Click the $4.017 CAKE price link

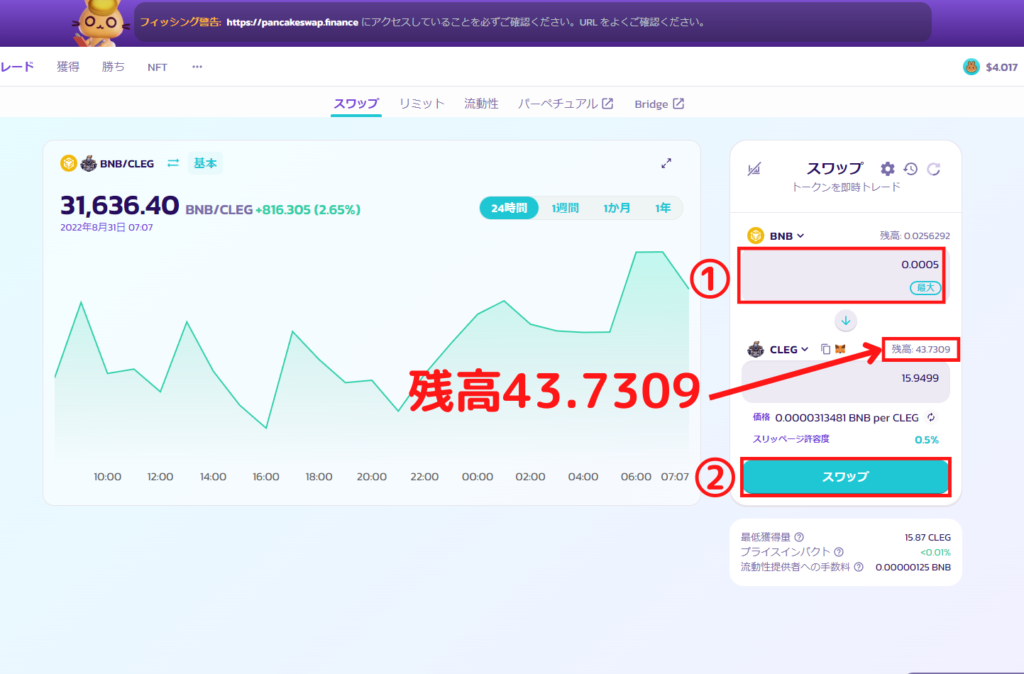pyautogui.click(x=1001, y=67)
